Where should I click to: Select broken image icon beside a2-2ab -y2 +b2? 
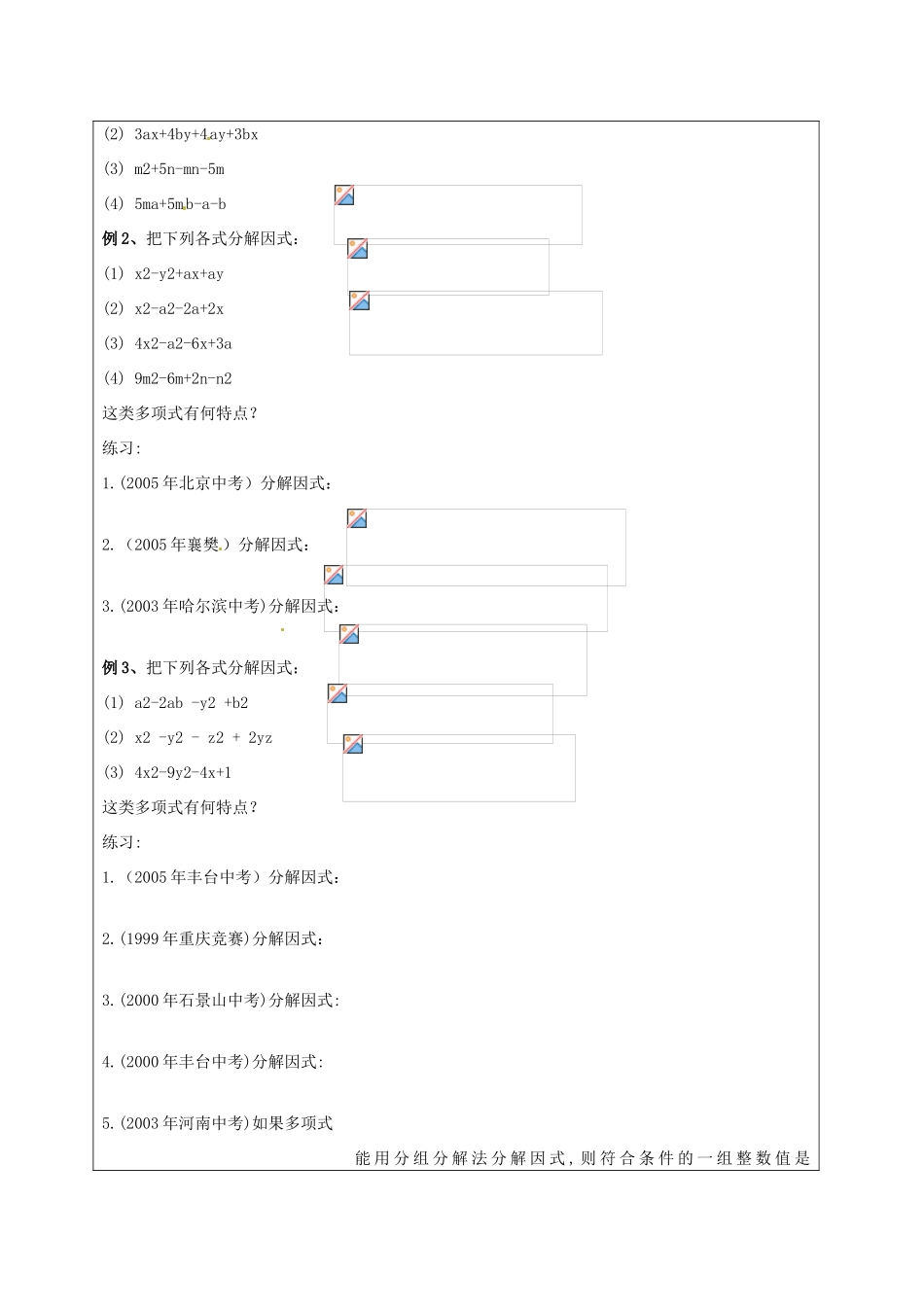coord(338,693)
